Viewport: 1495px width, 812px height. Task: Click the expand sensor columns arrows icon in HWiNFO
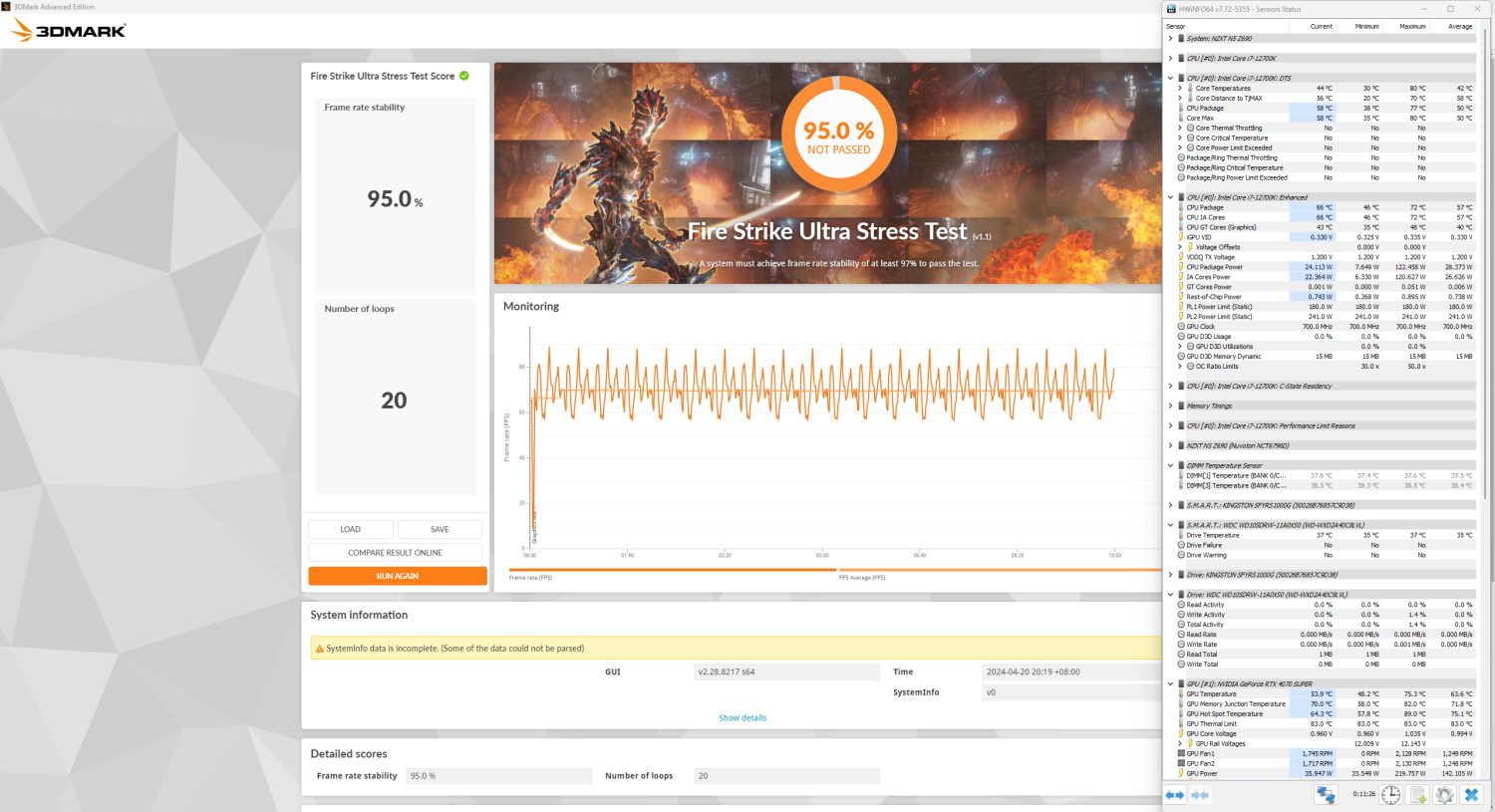[x=1175, y=795]
